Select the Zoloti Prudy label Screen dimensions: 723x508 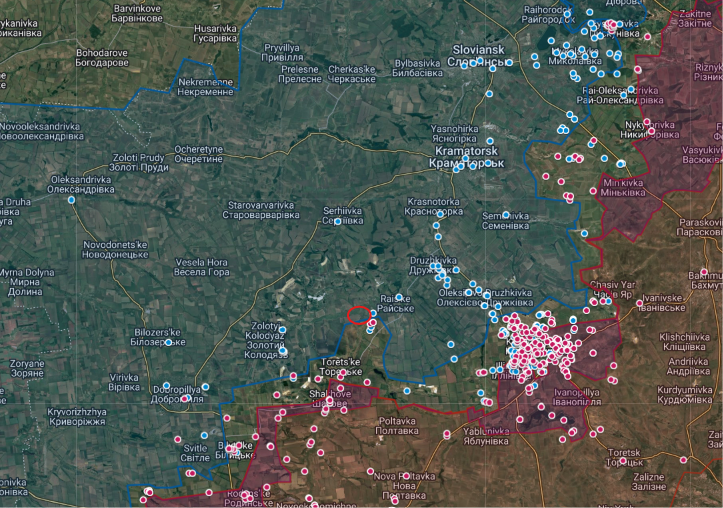(x=140, y=162)
